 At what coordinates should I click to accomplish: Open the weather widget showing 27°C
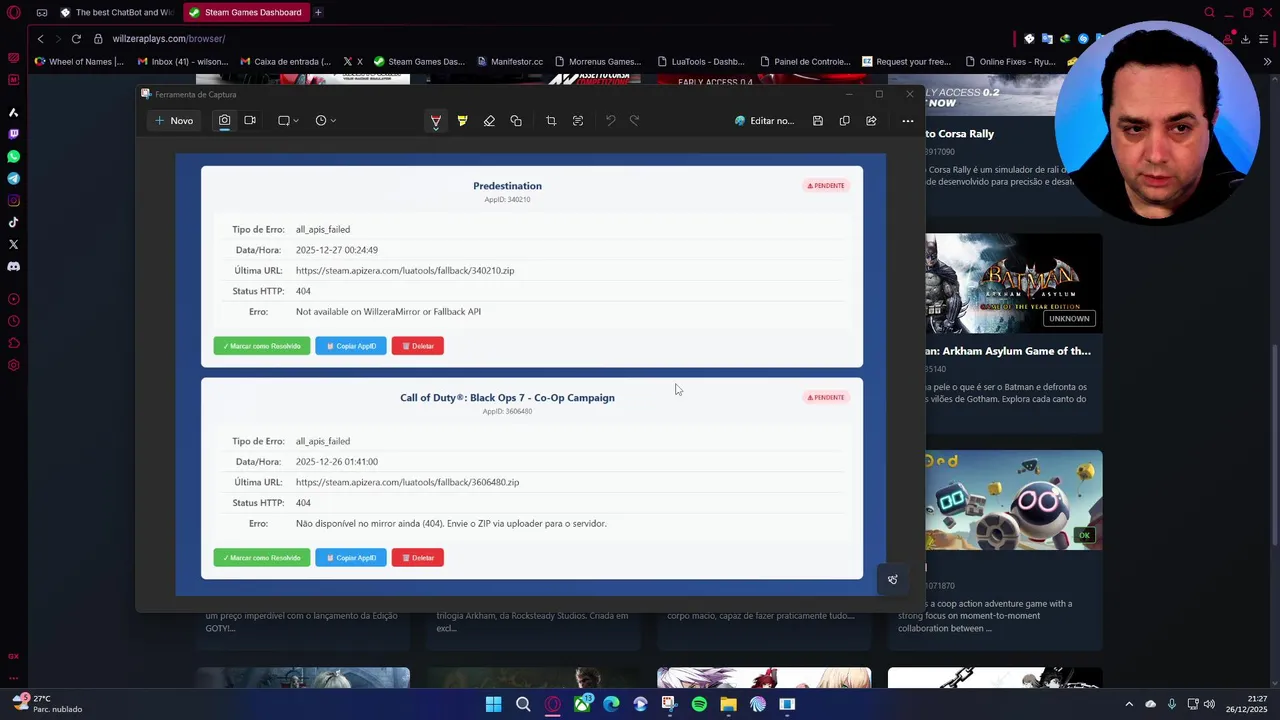point(48,704)
